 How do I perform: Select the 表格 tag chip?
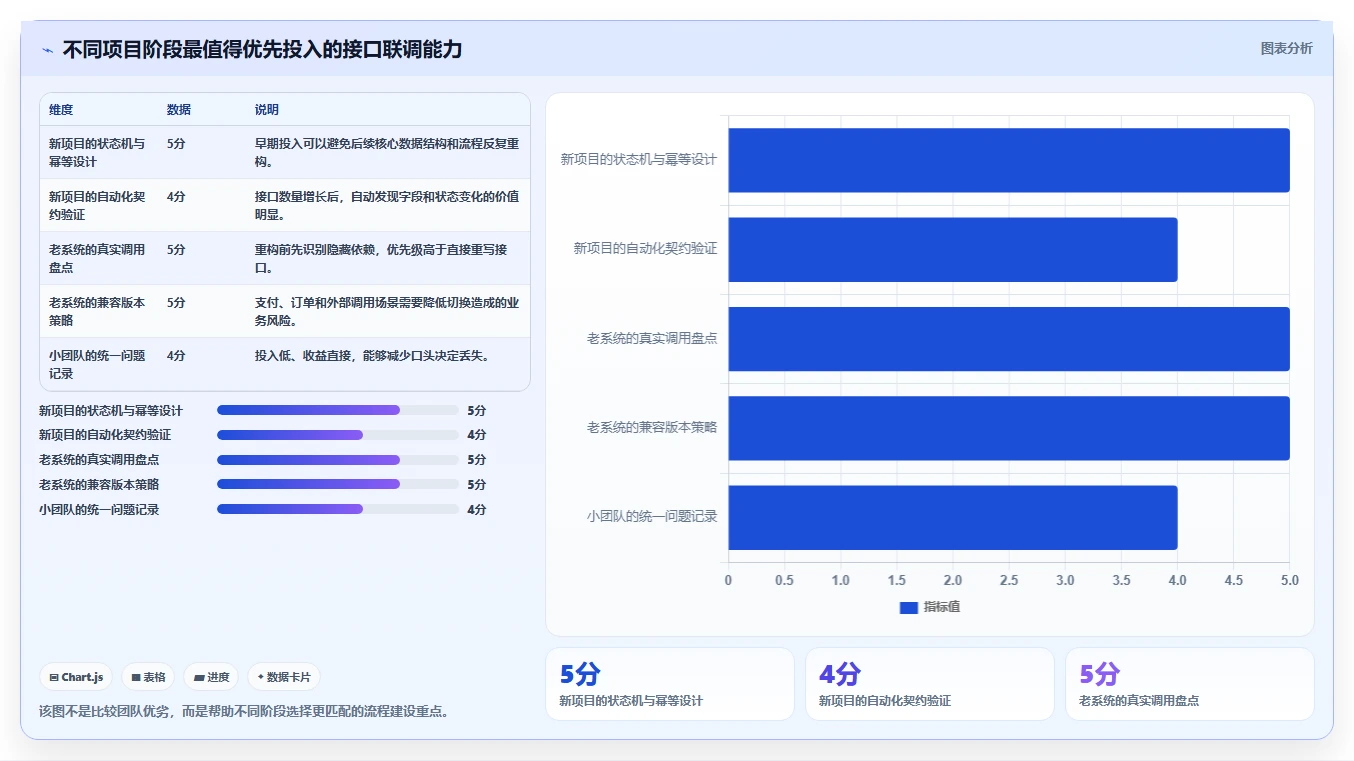148,677
